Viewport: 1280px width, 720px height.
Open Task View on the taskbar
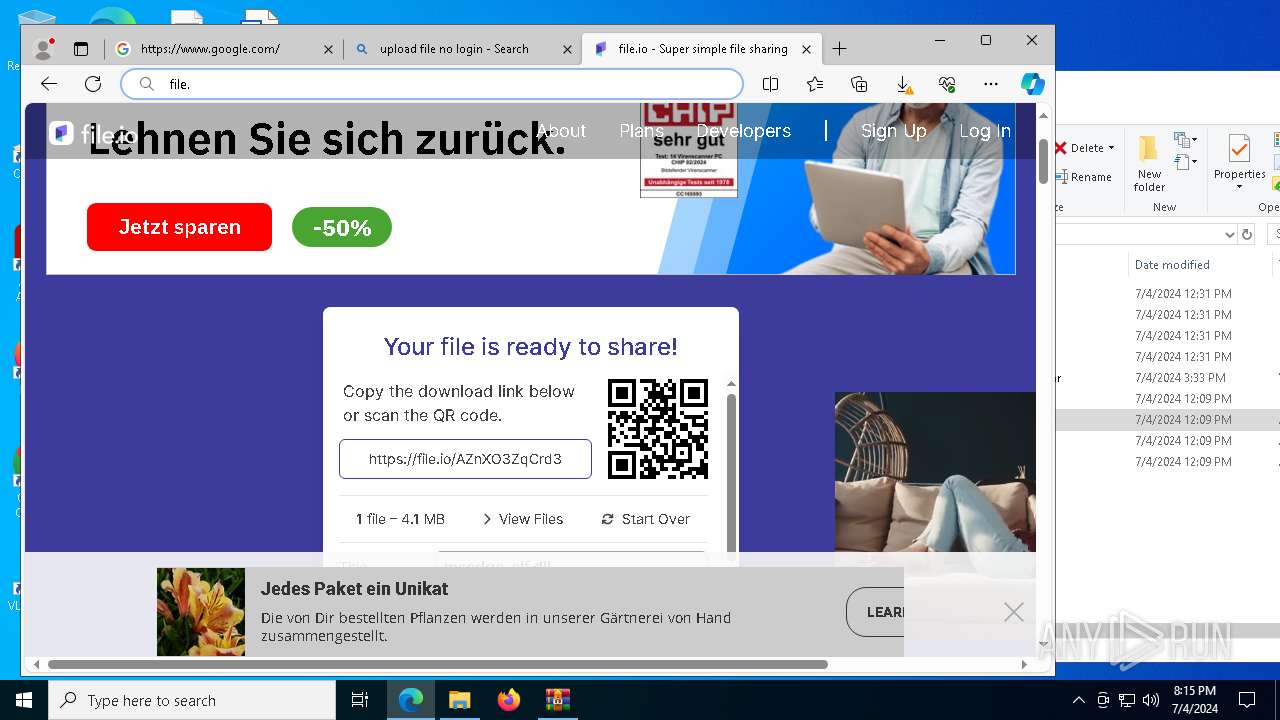click(x=360, y=700)
